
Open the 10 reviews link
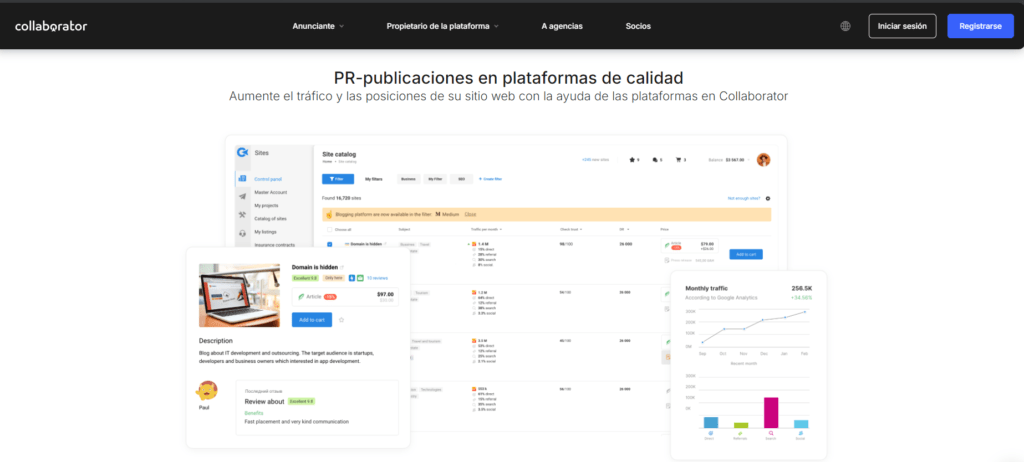377,278
